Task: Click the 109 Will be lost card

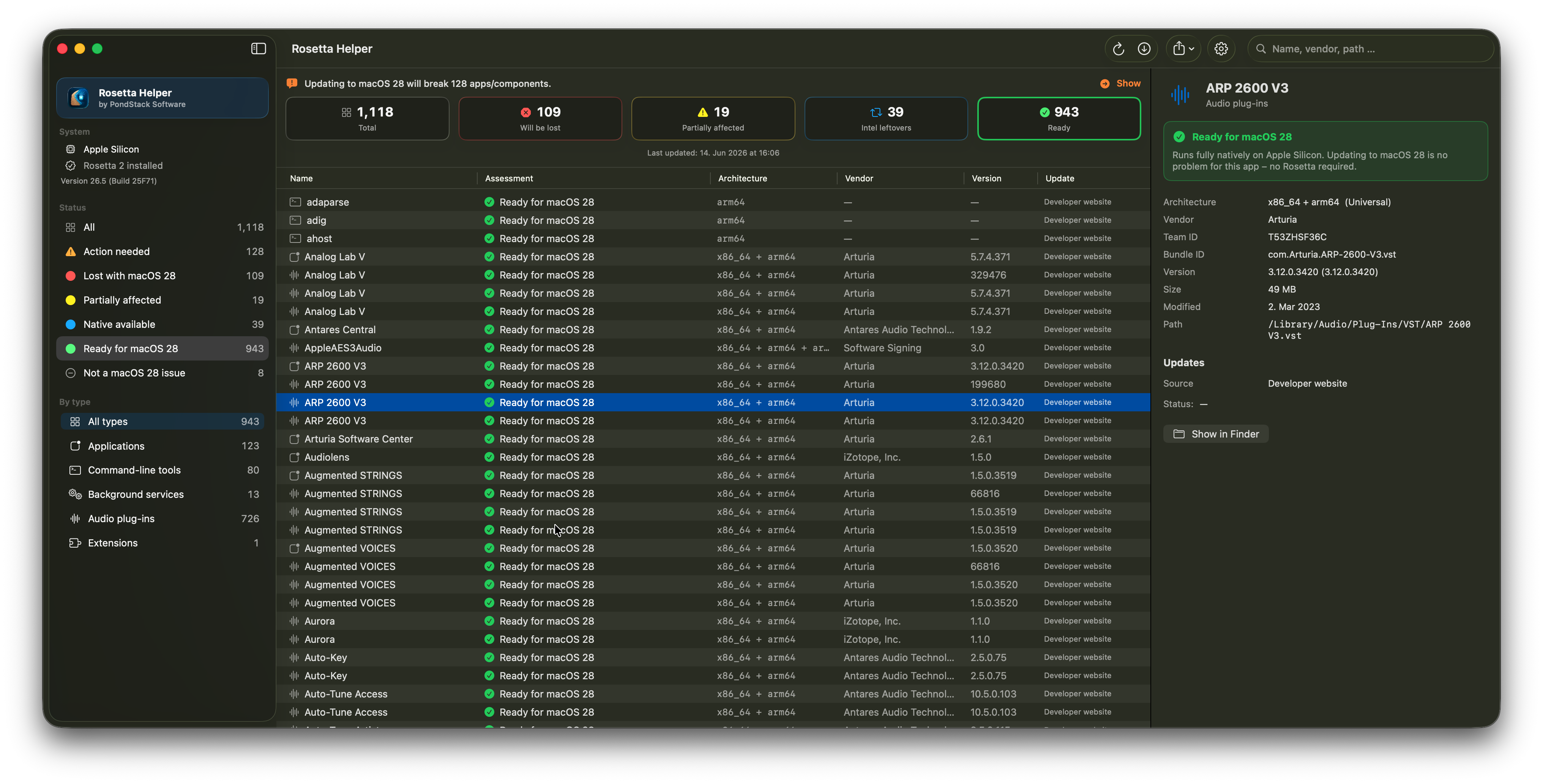Action: 540,118
